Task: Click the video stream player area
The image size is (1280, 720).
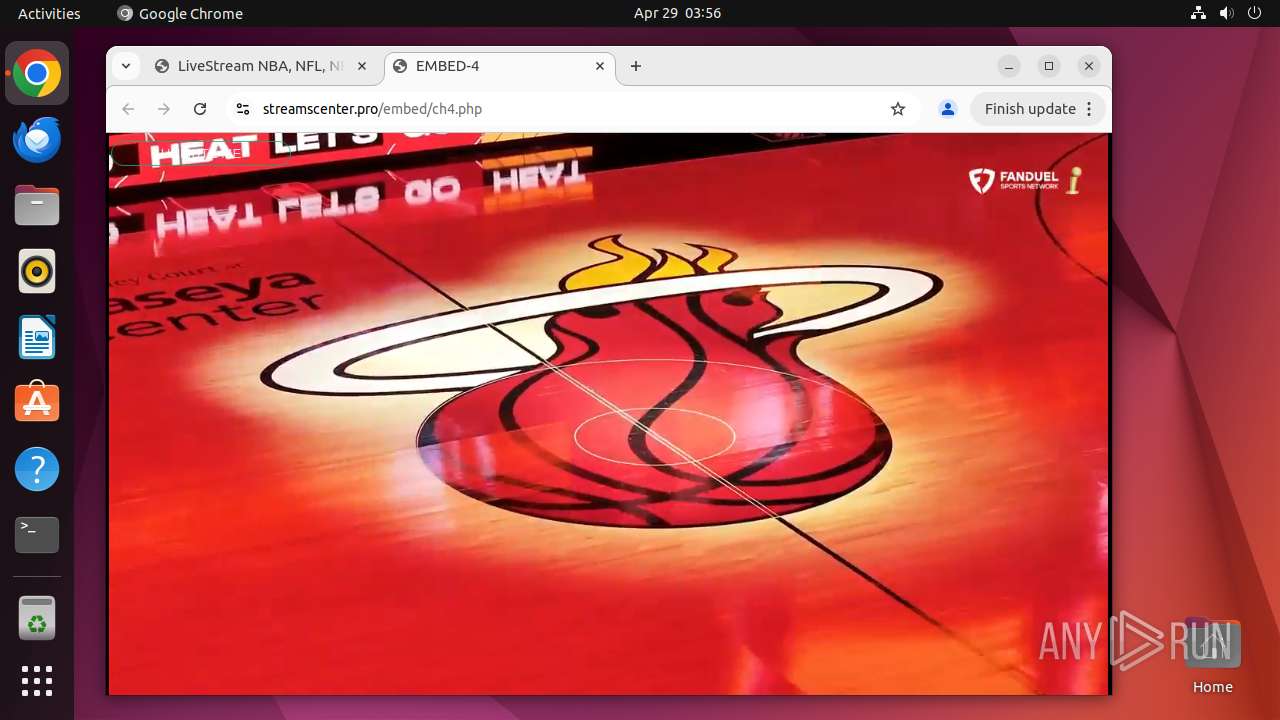Action: [609, 413]
